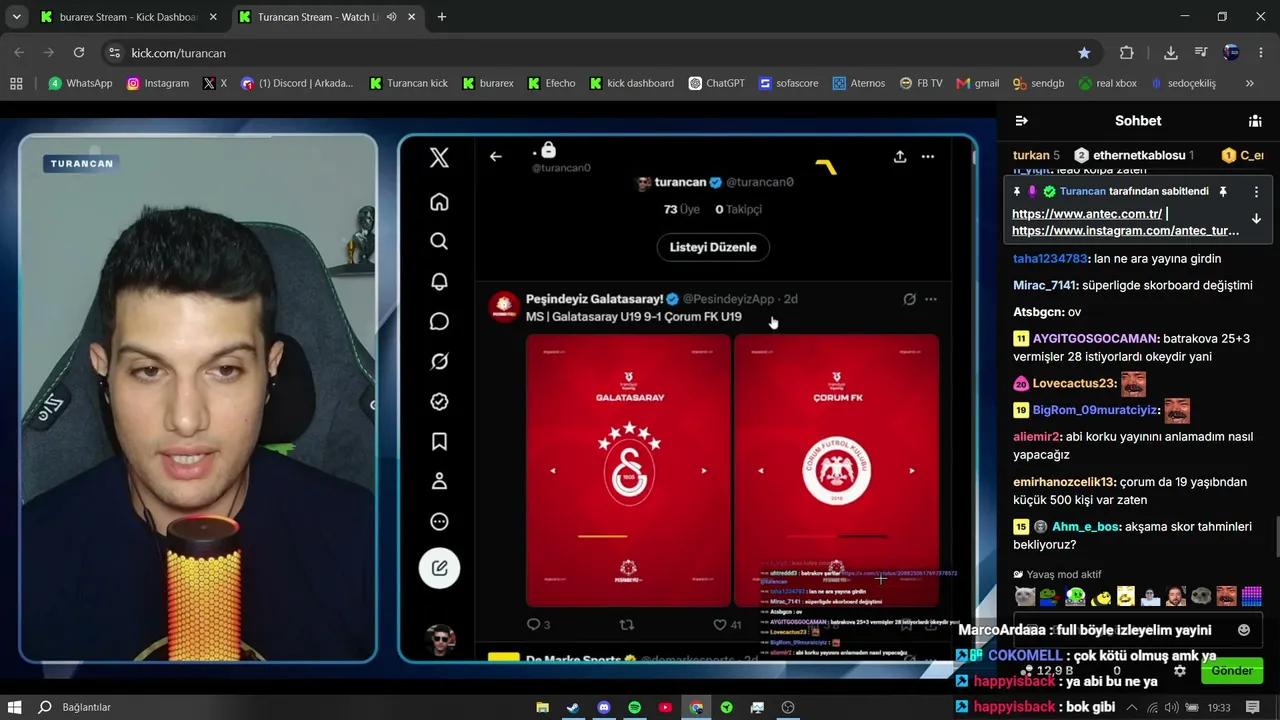
Task: Open Discord from the taskbar
Action: (x=603, y=707)
